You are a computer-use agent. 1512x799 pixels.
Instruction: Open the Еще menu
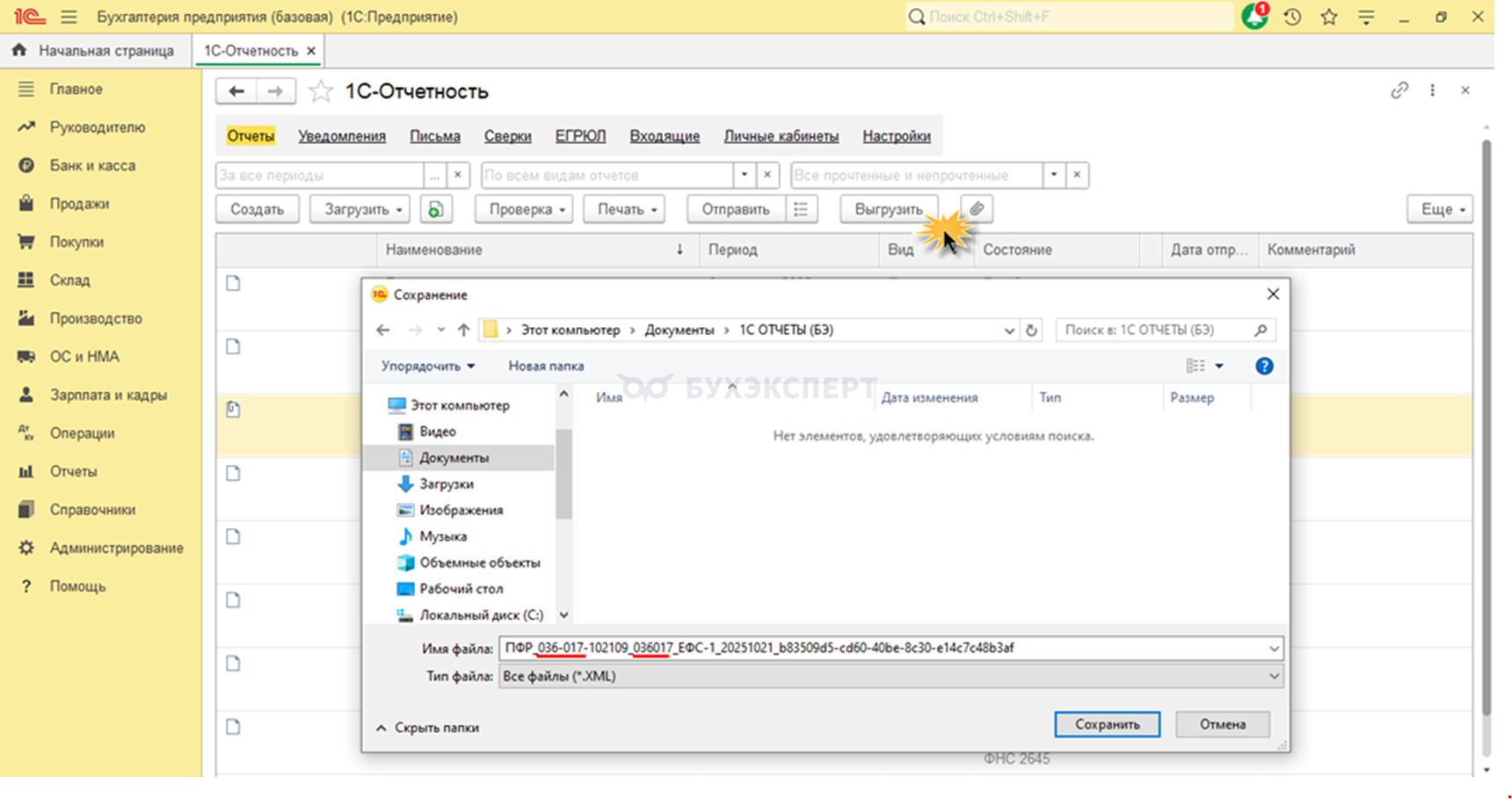1440,209
